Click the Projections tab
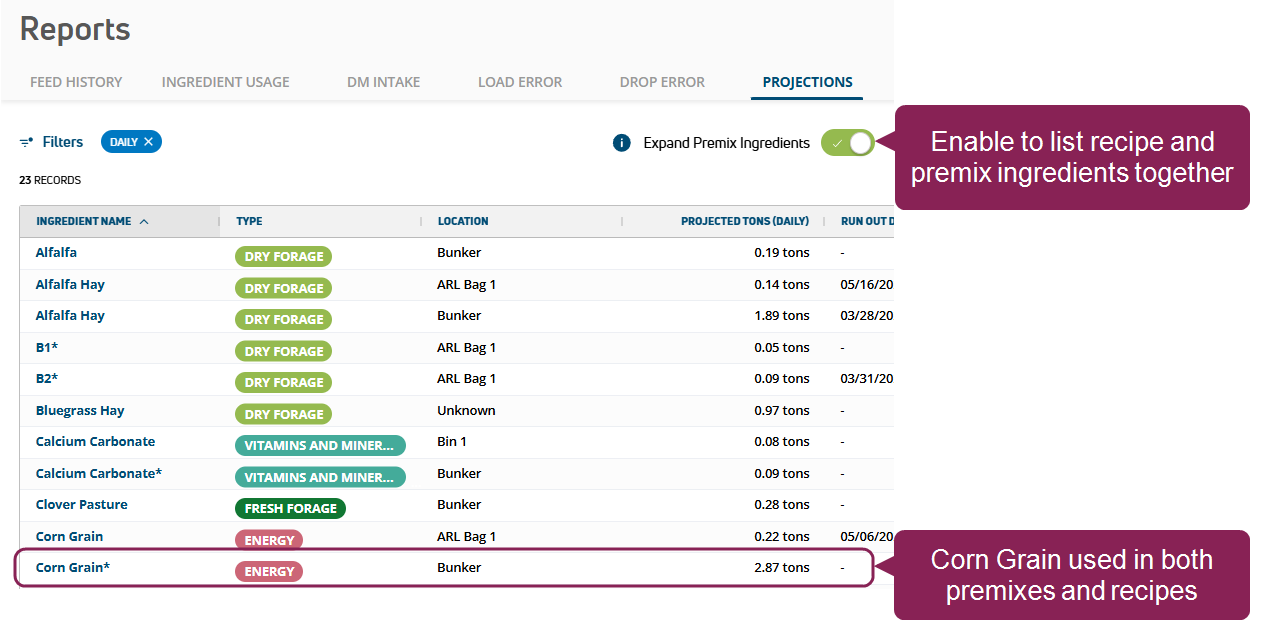 pyautogui.click(x=807, y=82)
